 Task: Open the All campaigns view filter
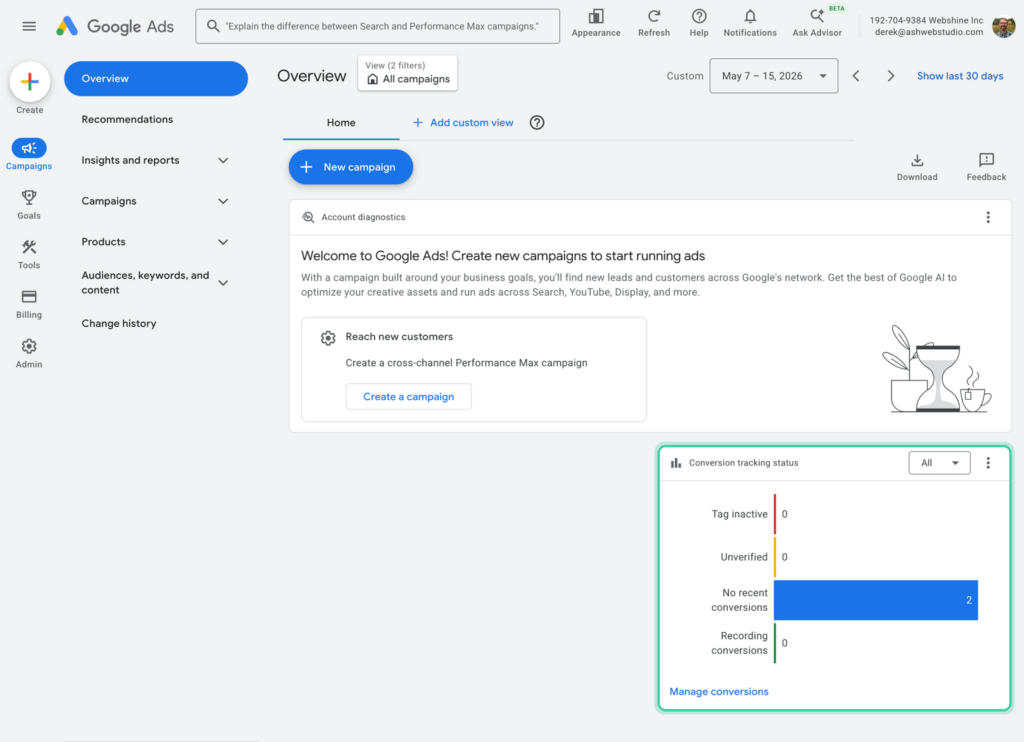coord(408,73)
